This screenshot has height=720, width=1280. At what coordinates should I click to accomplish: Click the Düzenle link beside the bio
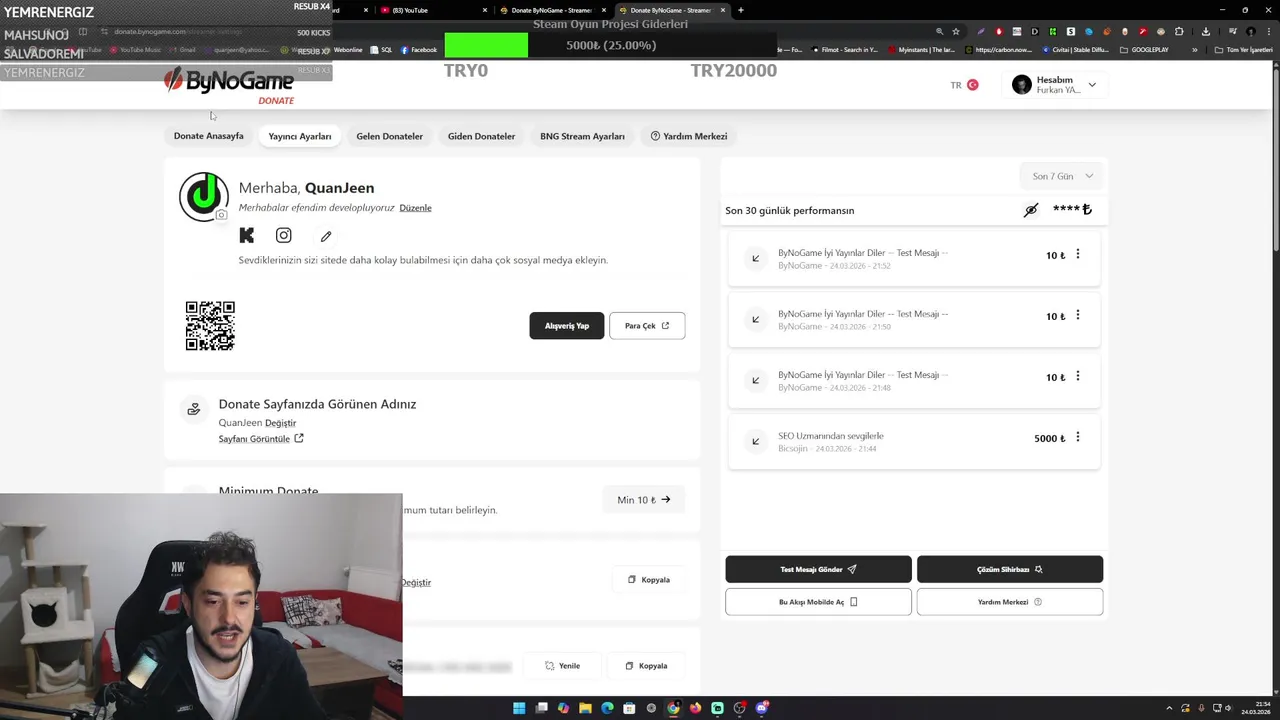click(415, 208)
